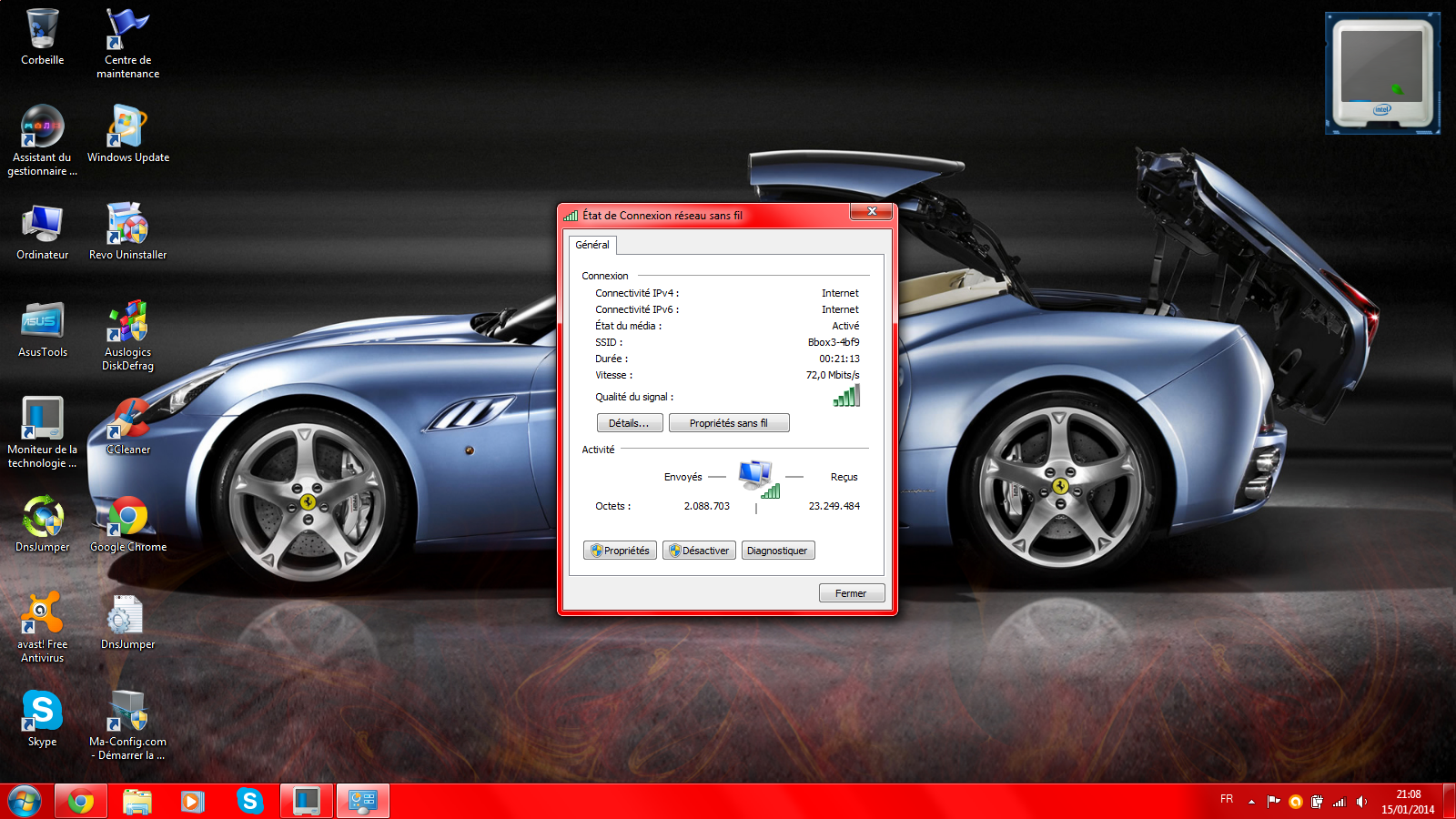Open the Détails... button
This screenshot has width=1456, height=819.
(x=629, y=423)
